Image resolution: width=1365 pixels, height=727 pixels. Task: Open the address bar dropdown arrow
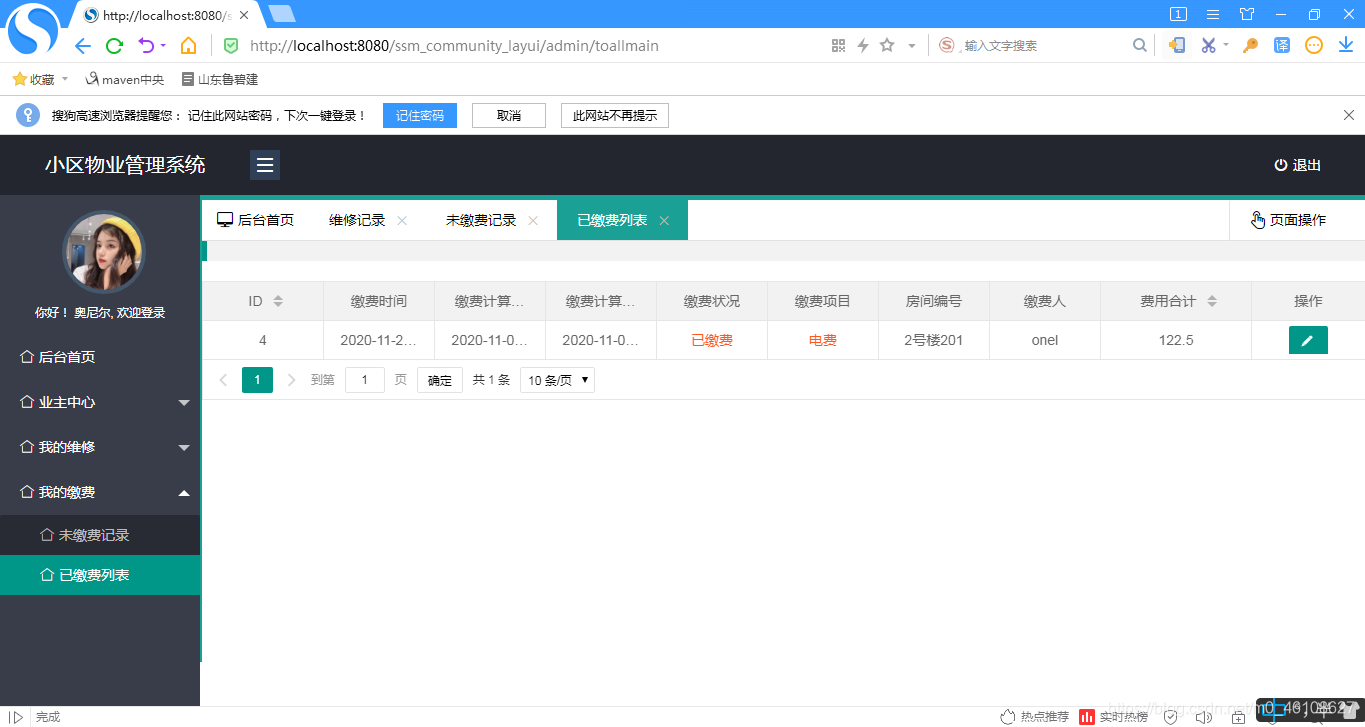911,46
